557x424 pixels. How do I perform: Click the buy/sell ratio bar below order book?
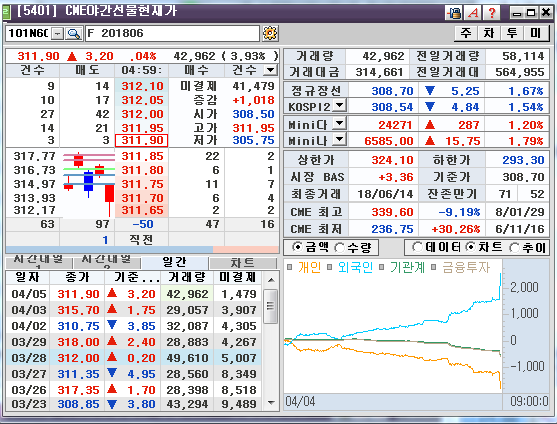[x=142, y=250]
